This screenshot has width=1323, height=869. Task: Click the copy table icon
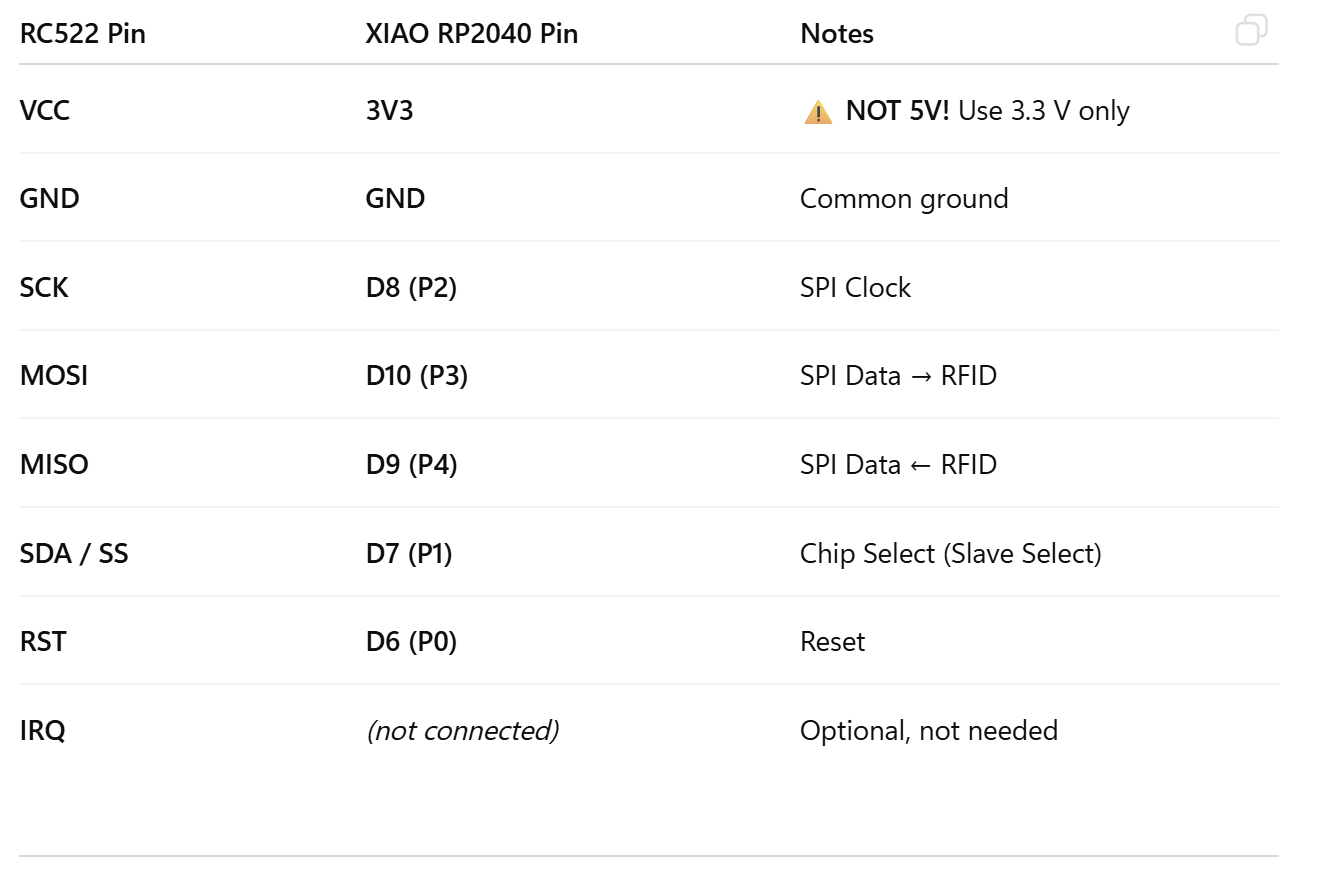click(1251, 30)
